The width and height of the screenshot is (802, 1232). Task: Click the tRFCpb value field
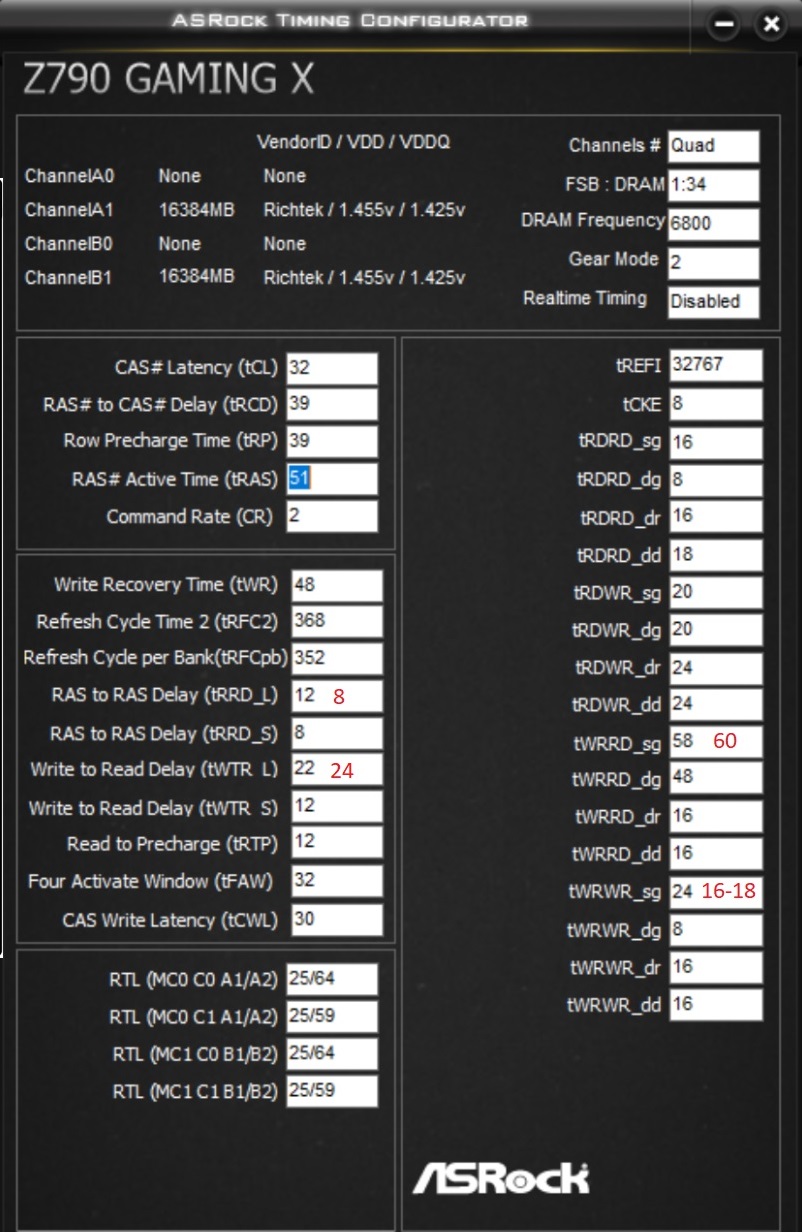click(337, 659)
